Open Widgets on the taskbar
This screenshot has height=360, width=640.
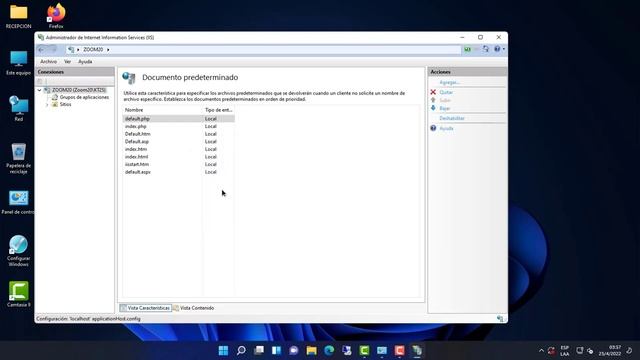pyautogui.click(x=276, y=350)
